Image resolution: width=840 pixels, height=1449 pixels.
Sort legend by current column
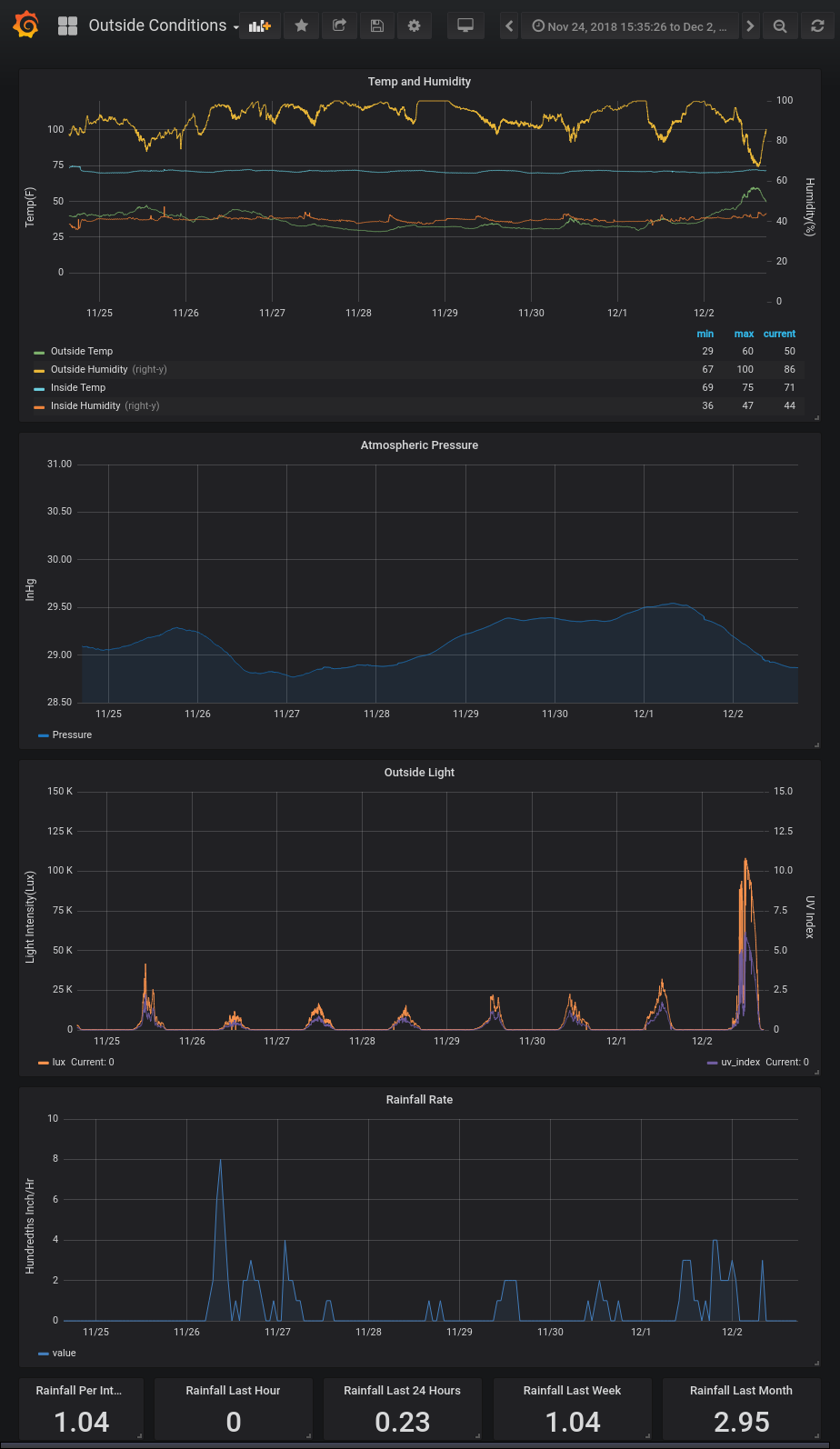779,334
